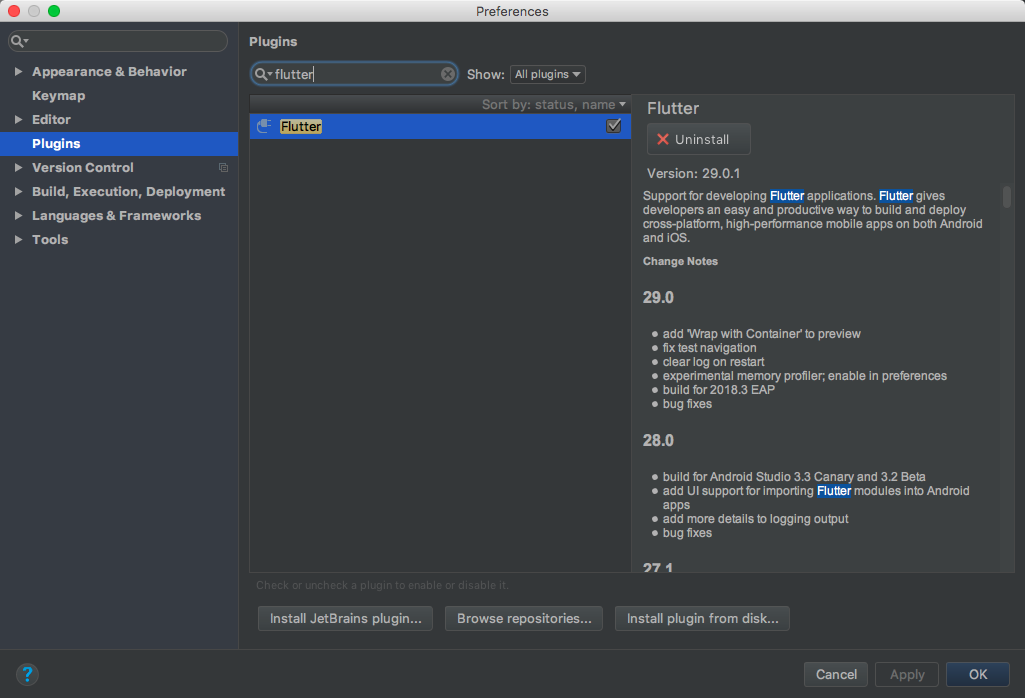
Task: Select Plugins in the settings sidebar
Action: (x=56, y=144)
